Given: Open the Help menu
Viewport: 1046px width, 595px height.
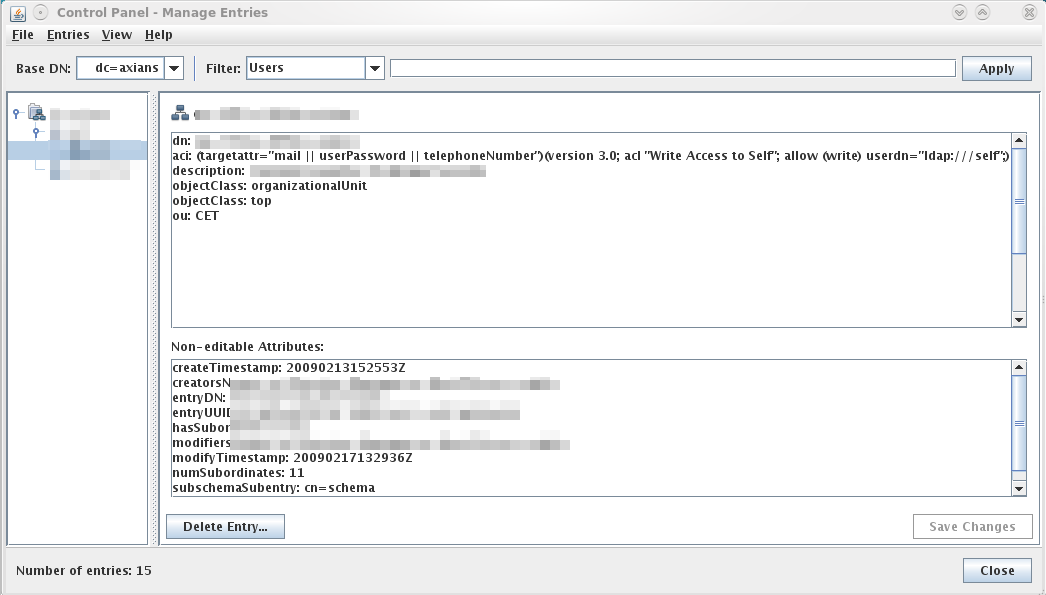Looking at the screenshot, I should 158,35.
